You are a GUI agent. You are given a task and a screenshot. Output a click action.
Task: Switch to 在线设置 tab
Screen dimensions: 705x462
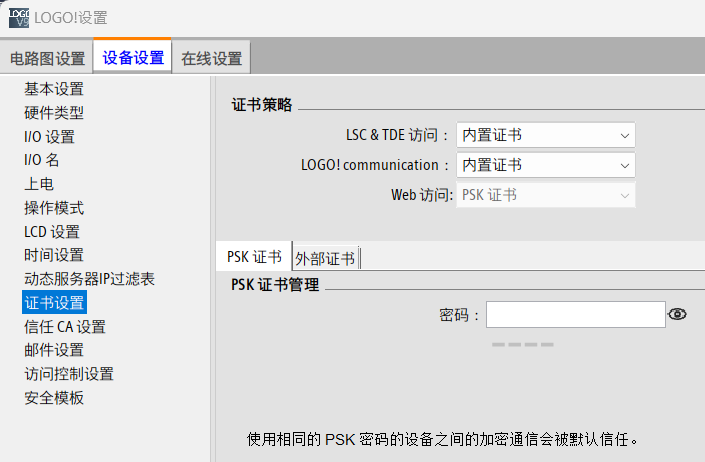point(212,58)
